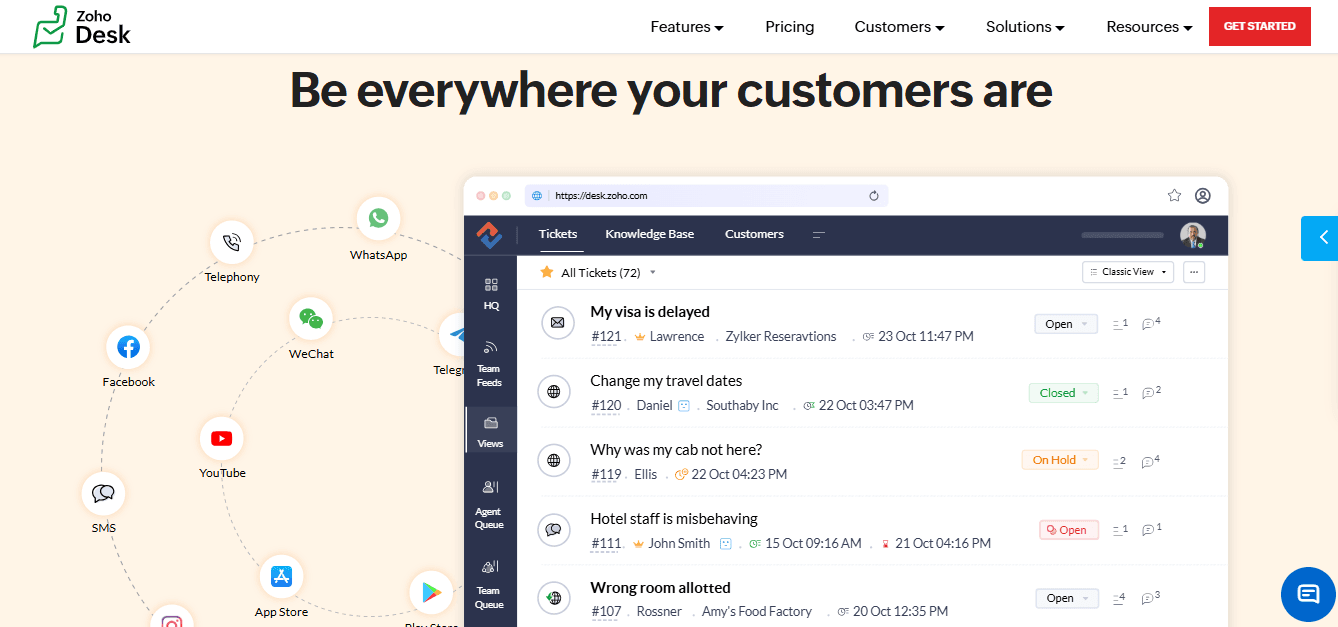This screenshot has height=627, width=1338.
Task: Open the Pricing page
Action: click(790, 27)
